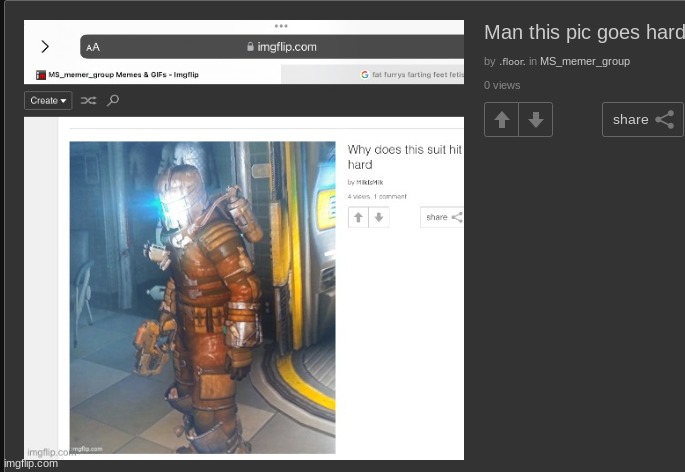Switch to 'MS_memer_group Memes & GIFs - Imgflip' tab
Image resolution: width=685 pixels, height=472 pixels.
point(152,75)
